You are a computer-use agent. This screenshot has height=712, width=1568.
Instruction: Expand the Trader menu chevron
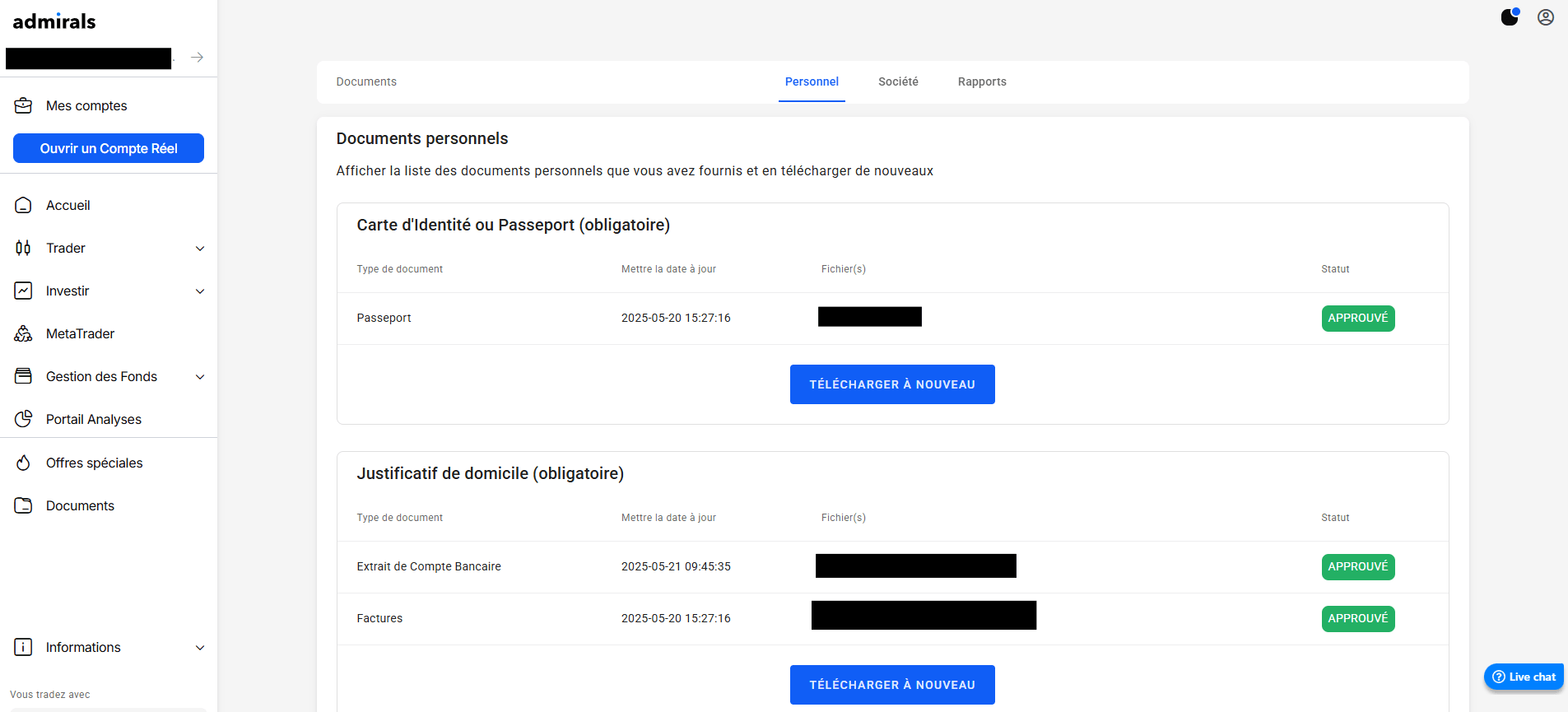(x=200, y=249)
